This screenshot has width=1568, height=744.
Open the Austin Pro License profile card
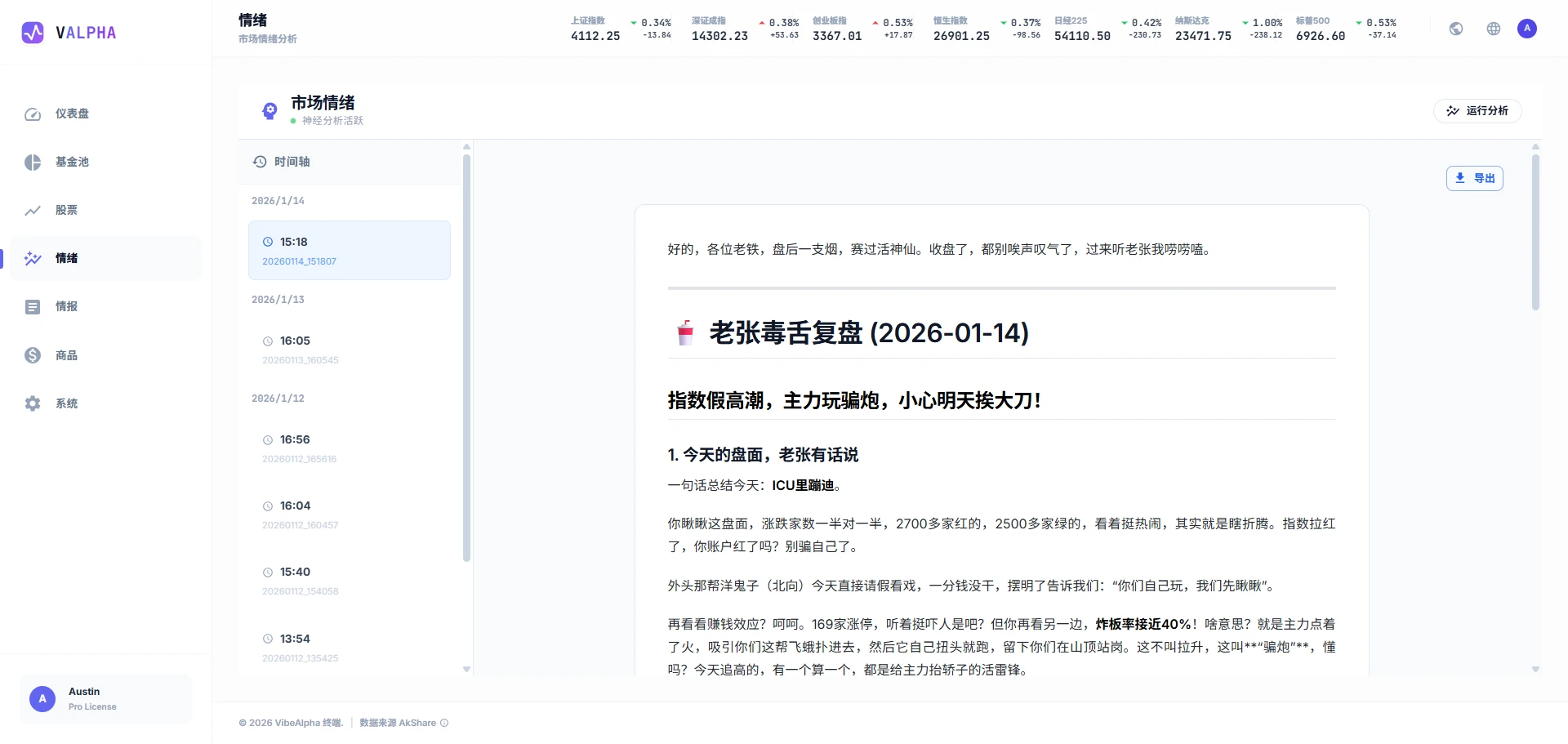point(106,699)
